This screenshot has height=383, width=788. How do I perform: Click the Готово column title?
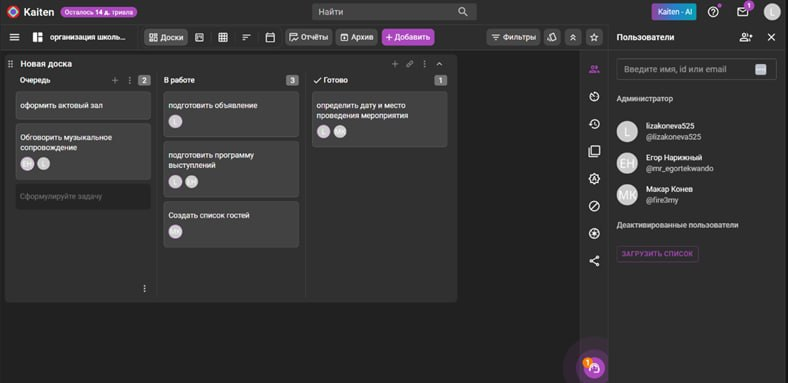click(335, 80)
